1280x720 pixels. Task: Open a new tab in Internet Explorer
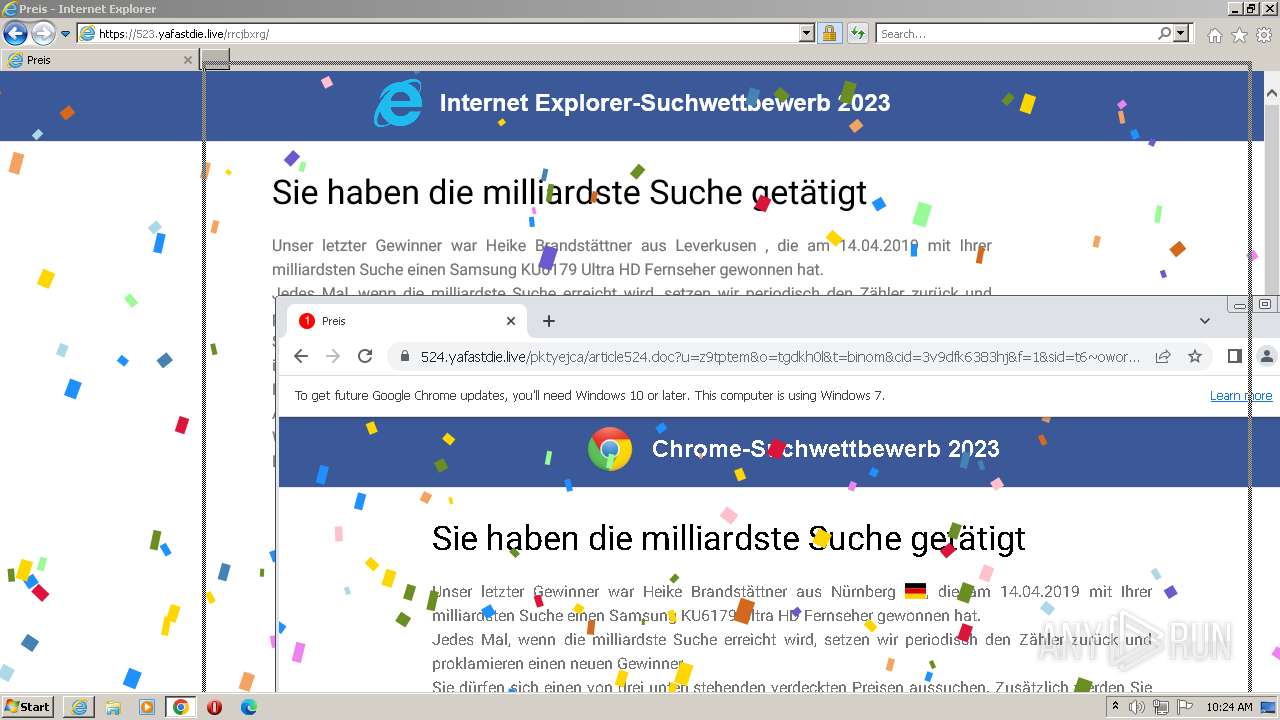[x=216, y=60]
